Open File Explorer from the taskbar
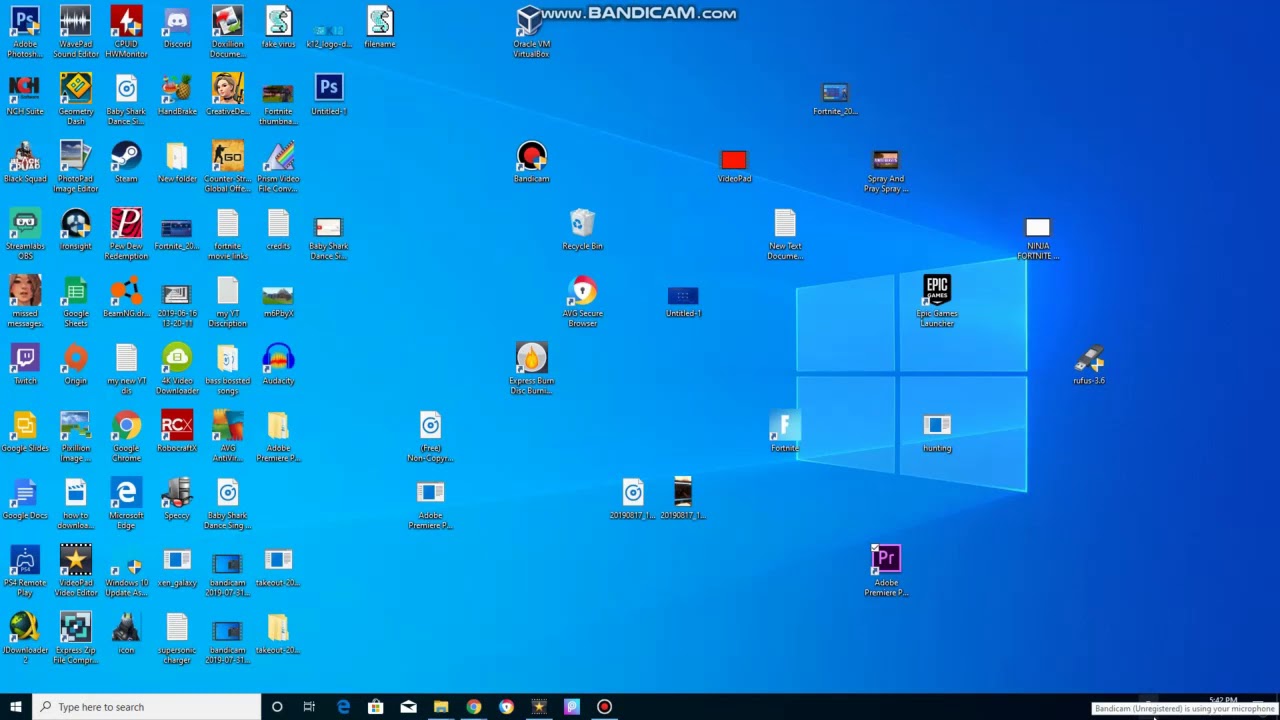 point(441,707)
